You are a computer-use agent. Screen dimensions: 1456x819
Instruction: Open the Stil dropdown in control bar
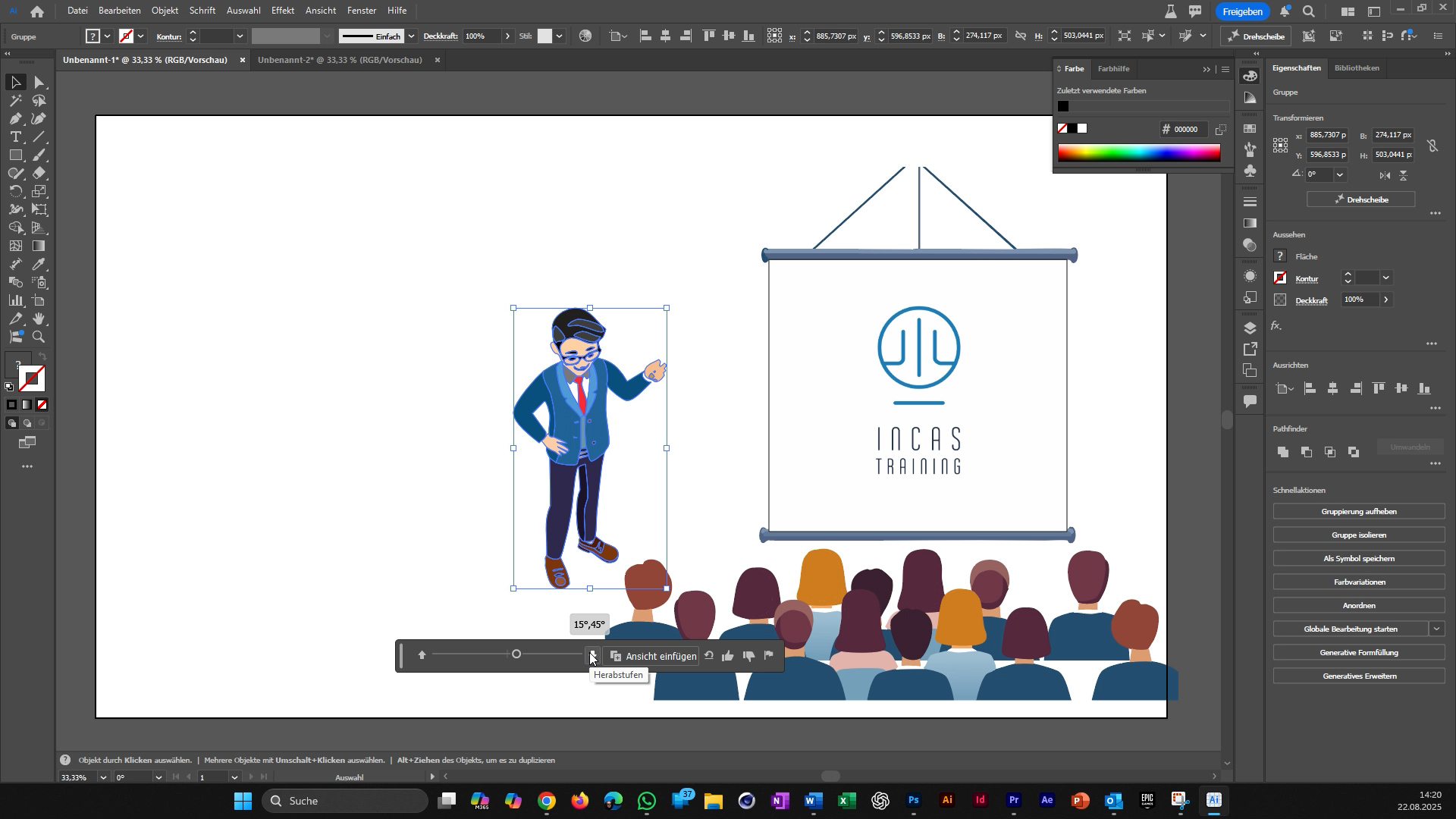click(560, 36)
